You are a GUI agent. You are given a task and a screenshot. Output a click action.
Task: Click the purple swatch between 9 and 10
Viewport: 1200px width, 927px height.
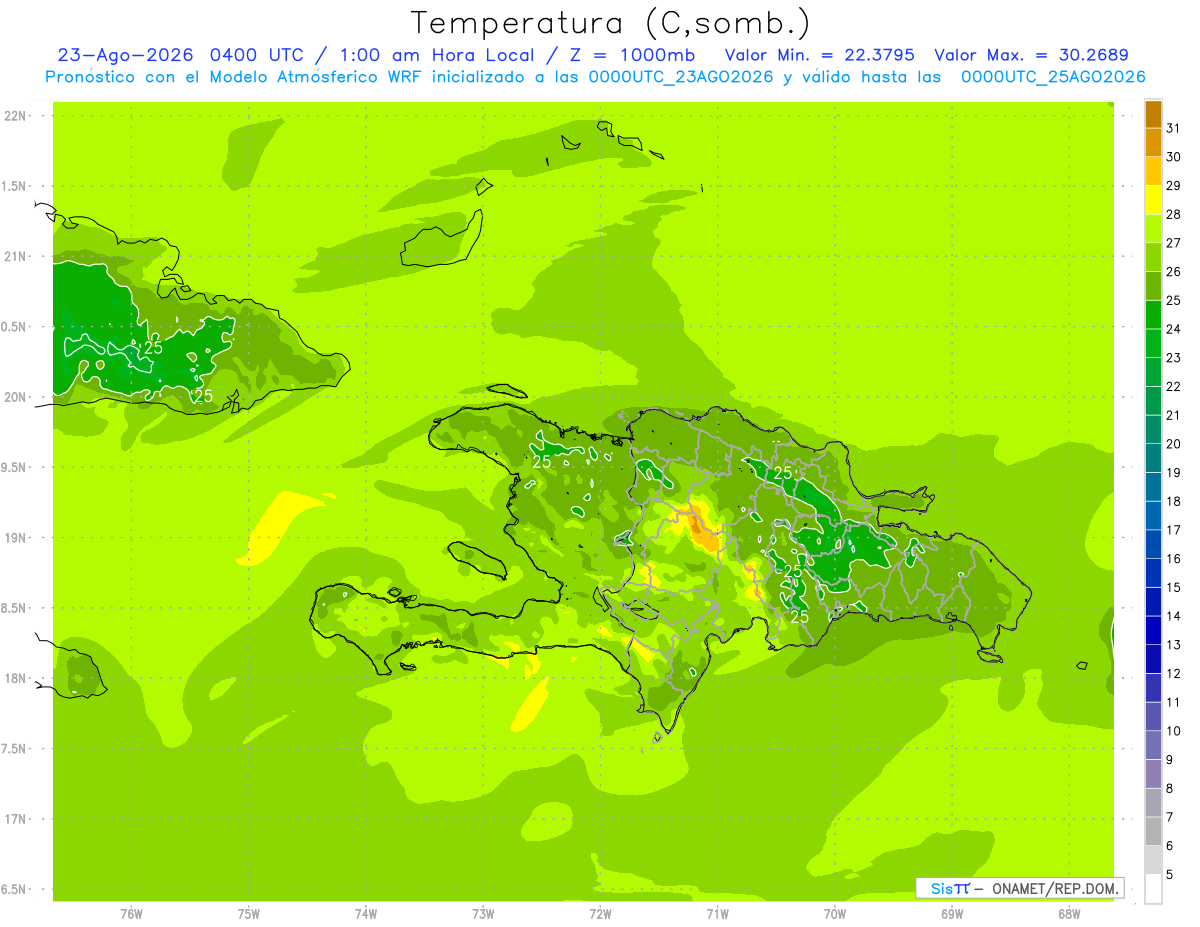(1153, 745)
